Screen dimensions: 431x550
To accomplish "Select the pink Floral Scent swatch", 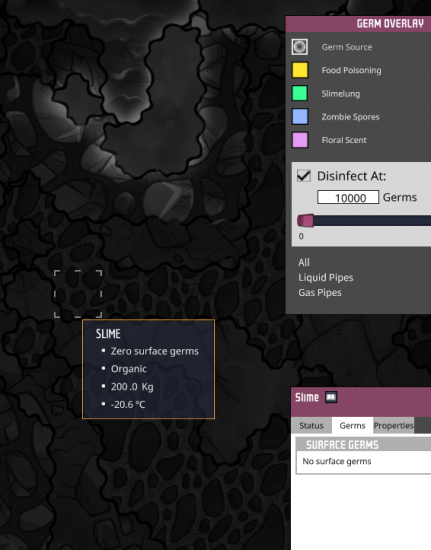I will (300, 140).
